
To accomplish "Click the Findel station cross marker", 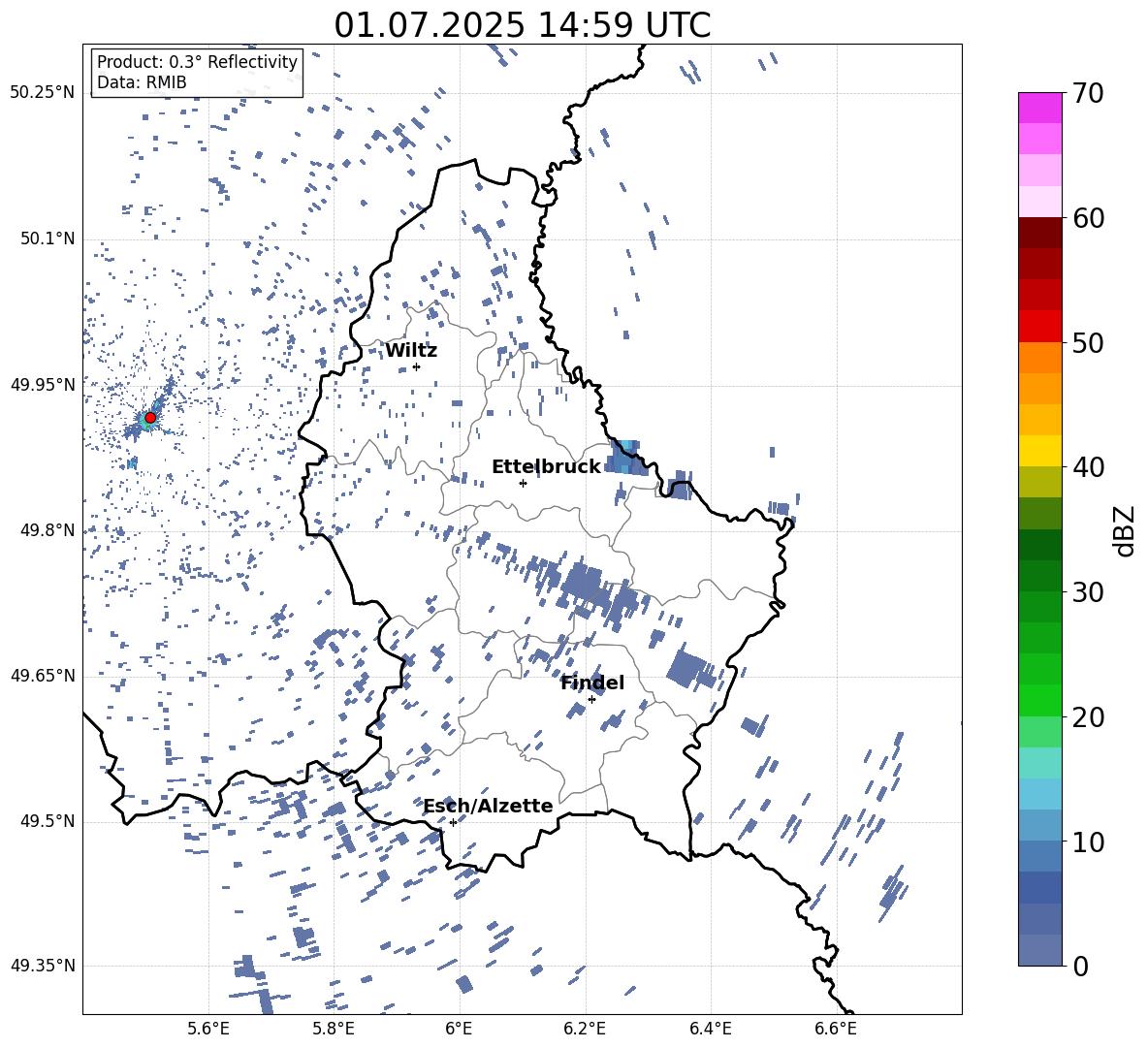I will [x=591, y=700].
